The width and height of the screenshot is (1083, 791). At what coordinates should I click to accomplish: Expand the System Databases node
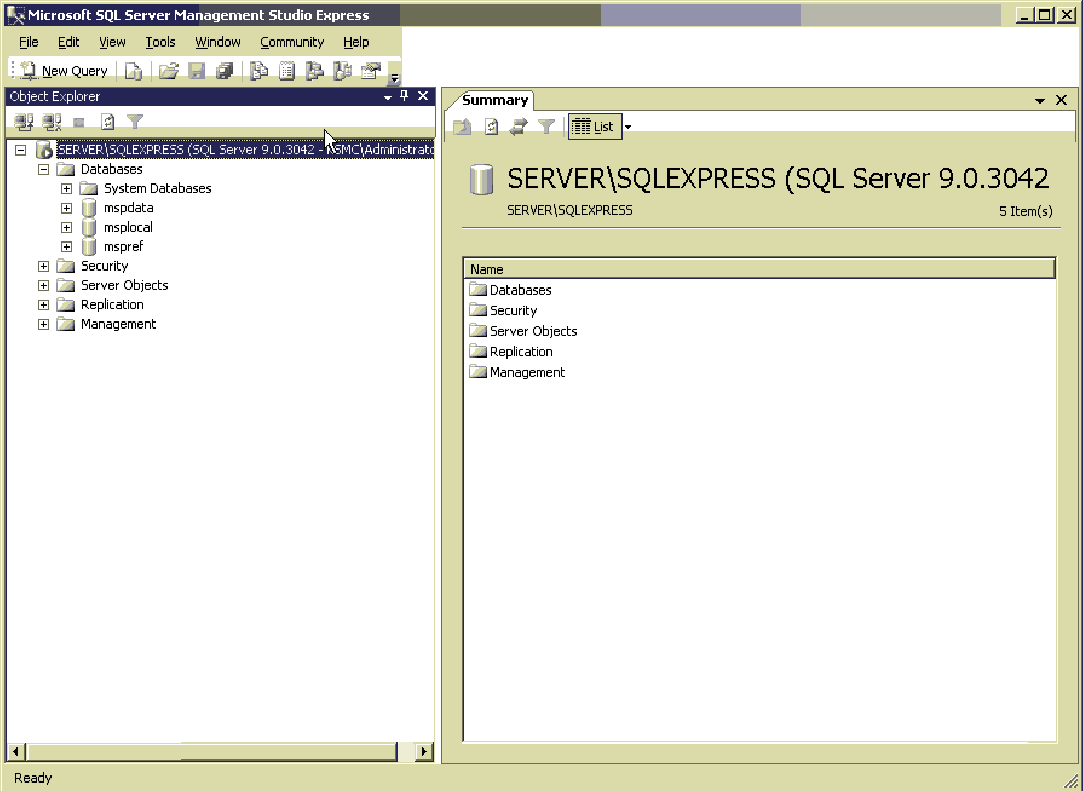point(66,189)
